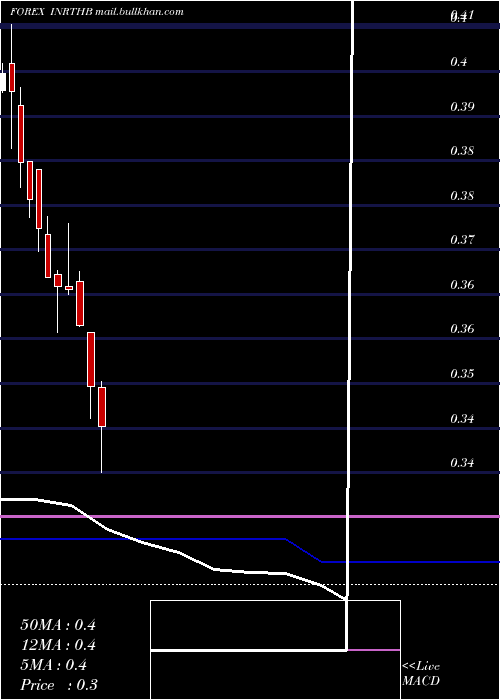Image resolution: width=500 pixels, height=700 pixels.
Task: Select the 0.35 price axis label
Action: click(462, 373)
